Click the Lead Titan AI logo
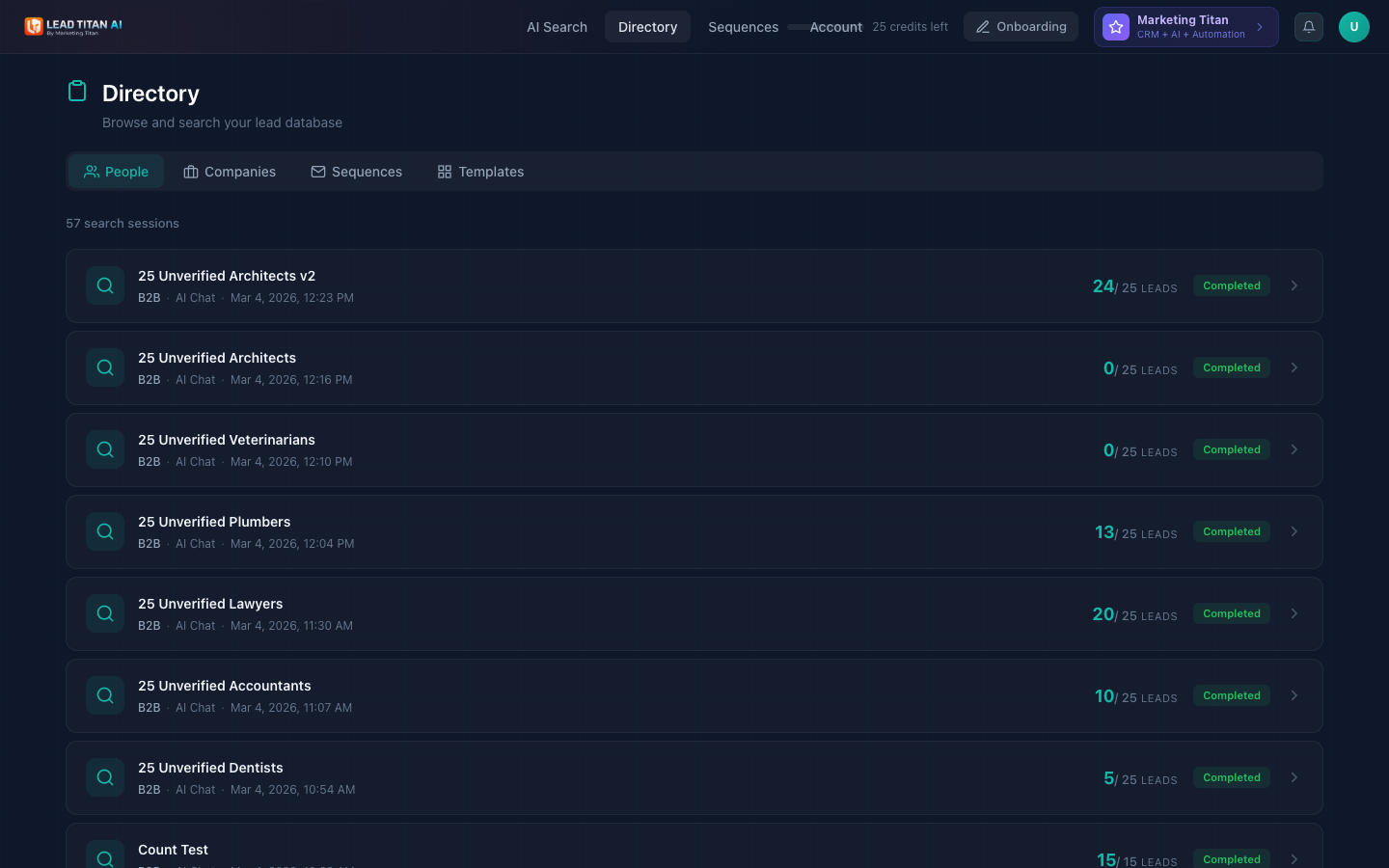This screenshot has width=1389, height=868. point(73,26)
